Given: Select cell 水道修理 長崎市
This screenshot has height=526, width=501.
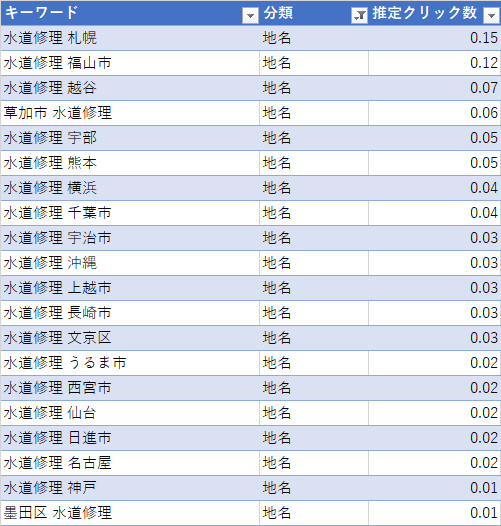Looking at the screenshot, I should (130, 313).
